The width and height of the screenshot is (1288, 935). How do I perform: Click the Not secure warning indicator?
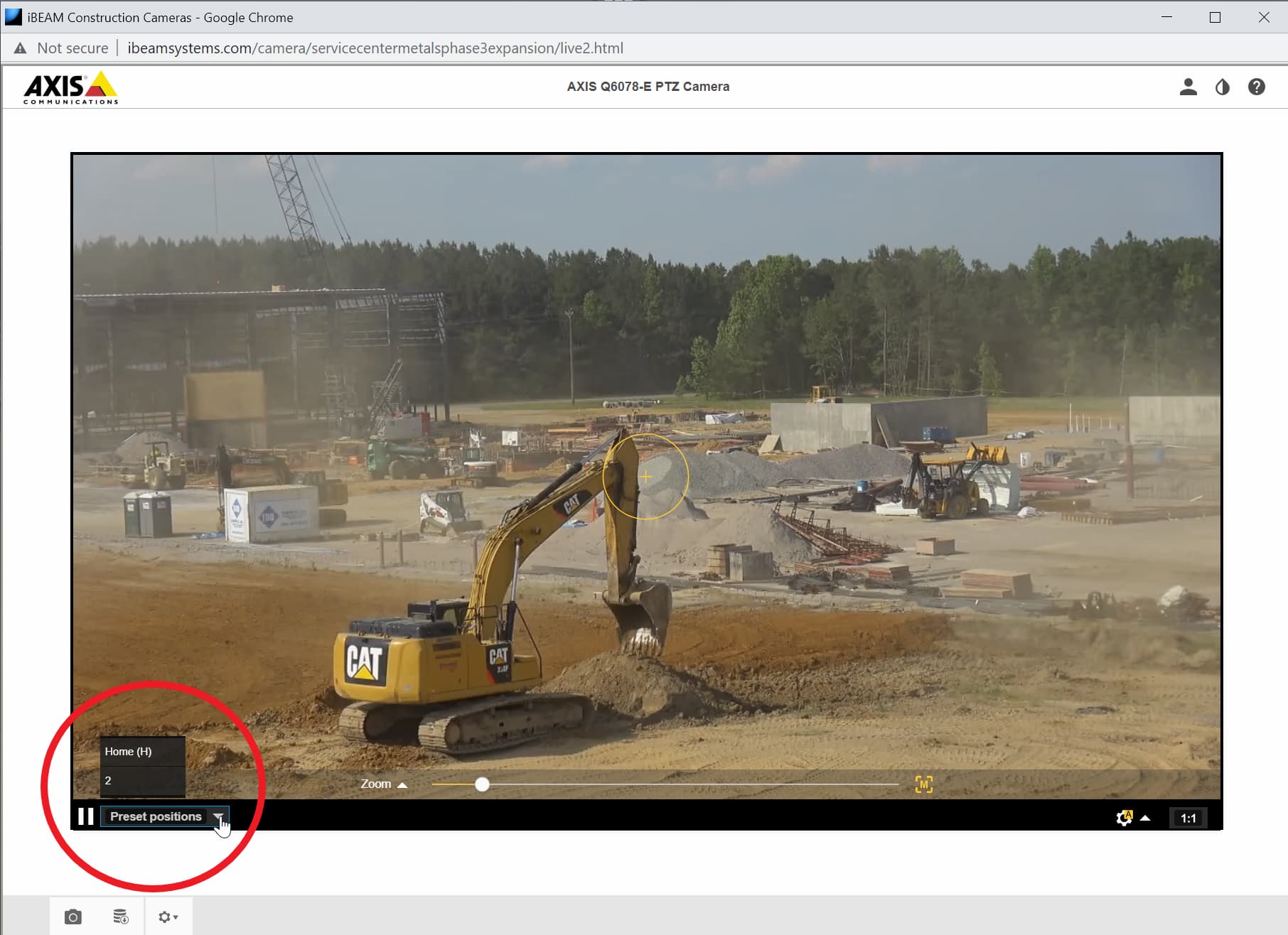[x=61, y=48]
